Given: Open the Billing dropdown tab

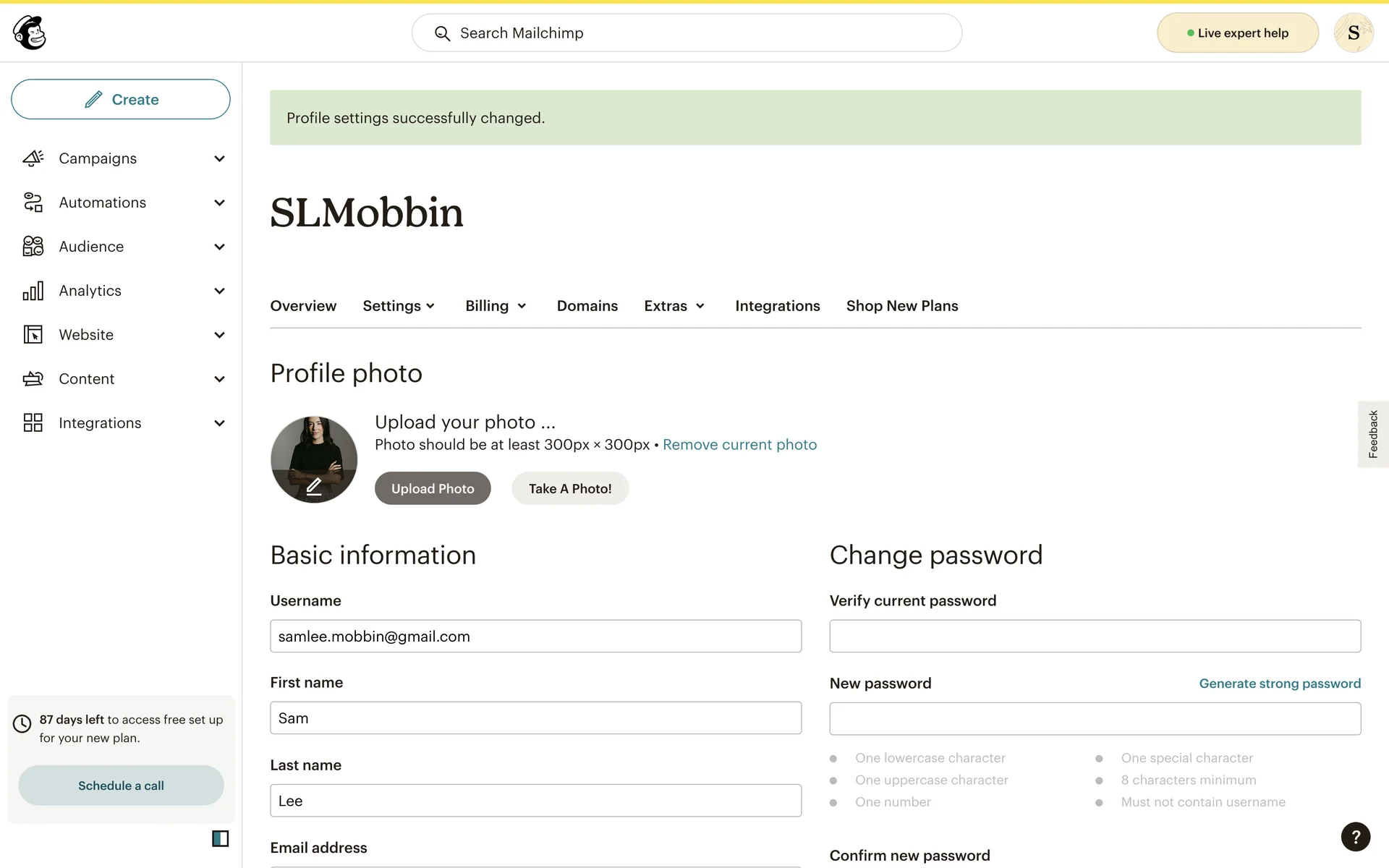Looking at the screenshot, I should [496, 306].
